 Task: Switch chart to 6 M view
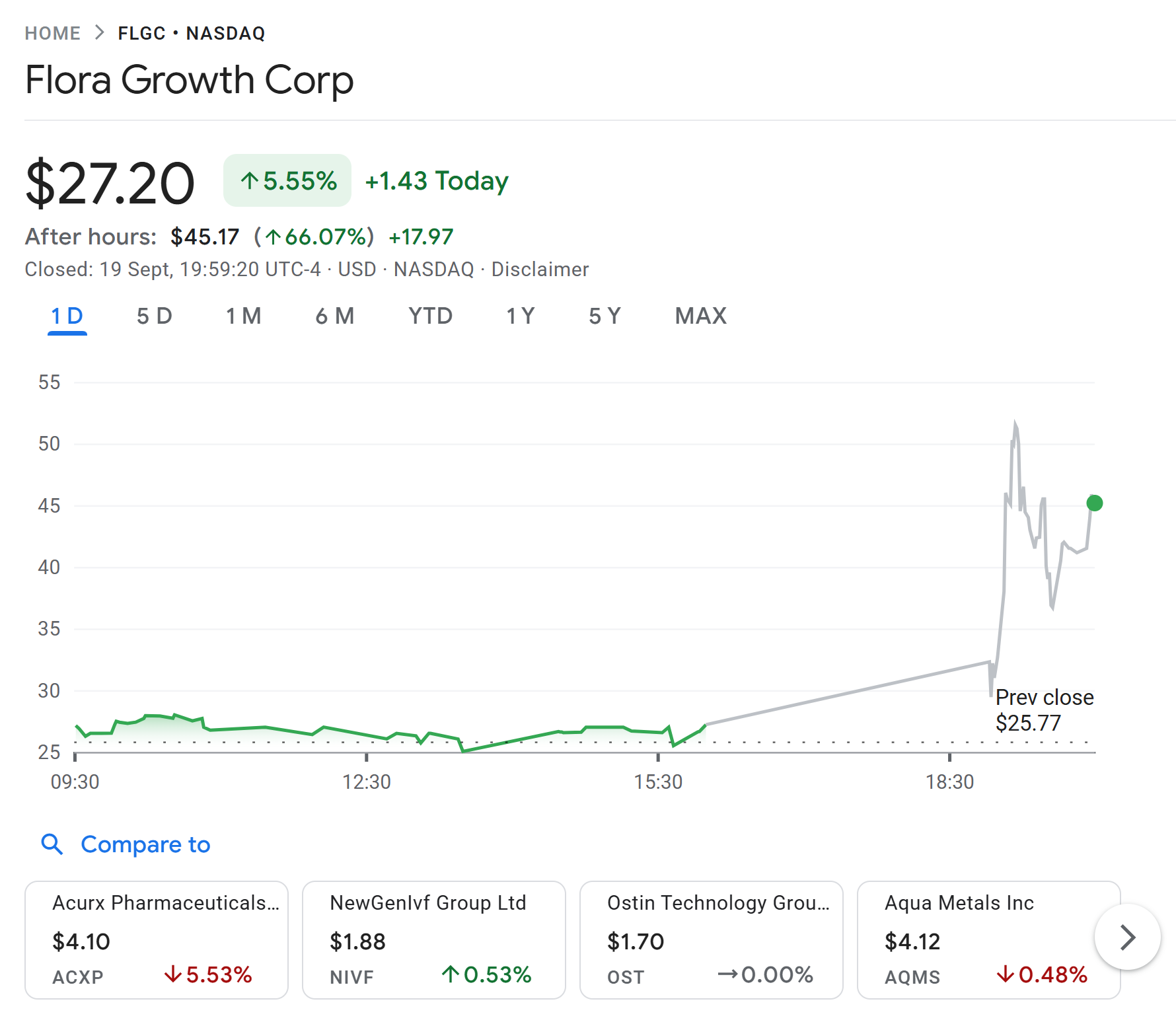334,316
